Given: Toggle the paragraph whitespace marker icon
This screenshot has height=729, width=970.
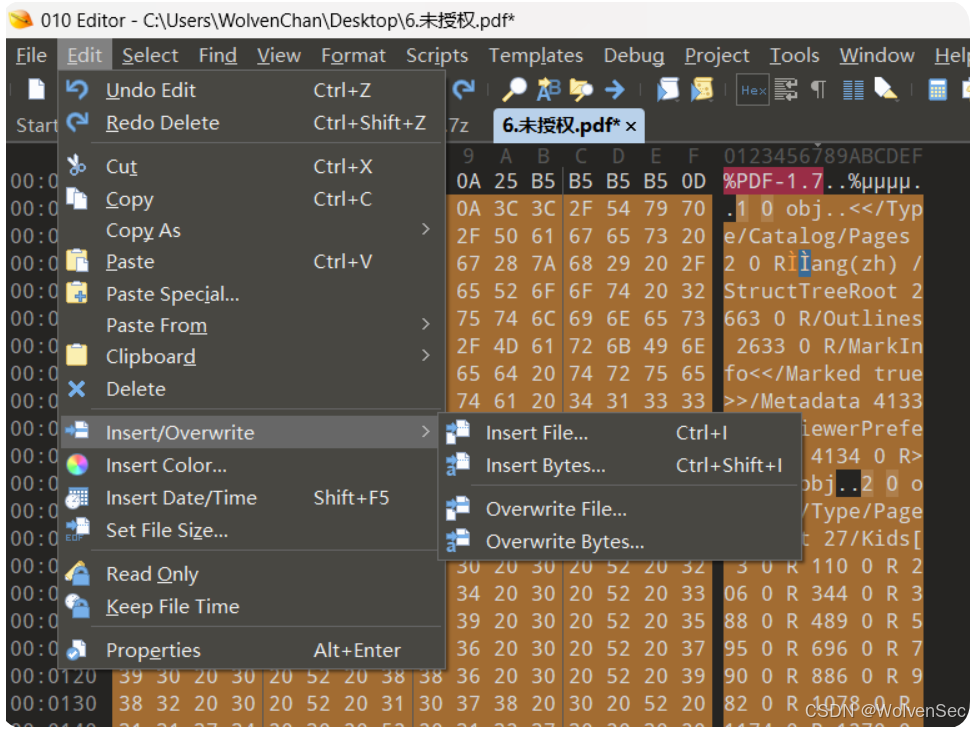Looking at the screenshot, I should coord(818,90).
